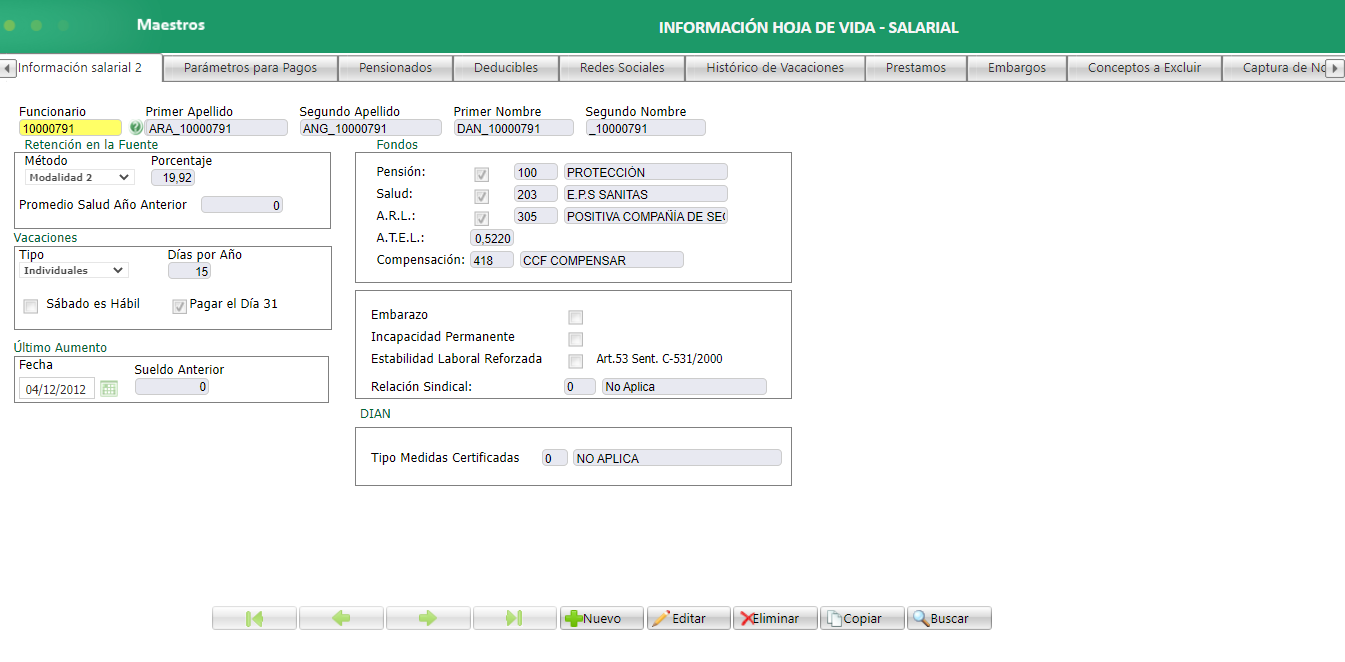Jump to the first record using navigation arrow

coord(254,617)
